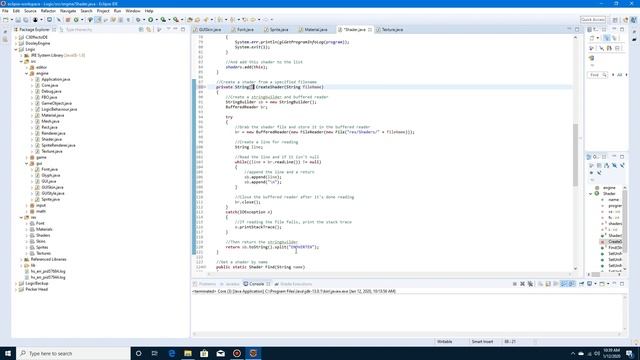Toggle show console on standard error change

click(572, 284)
